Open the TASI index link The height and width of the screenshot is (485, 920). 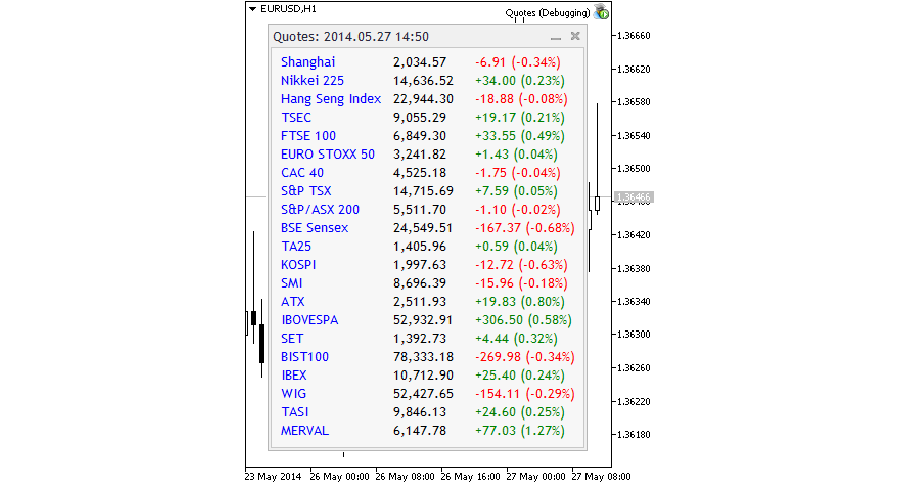coord(295,412)
